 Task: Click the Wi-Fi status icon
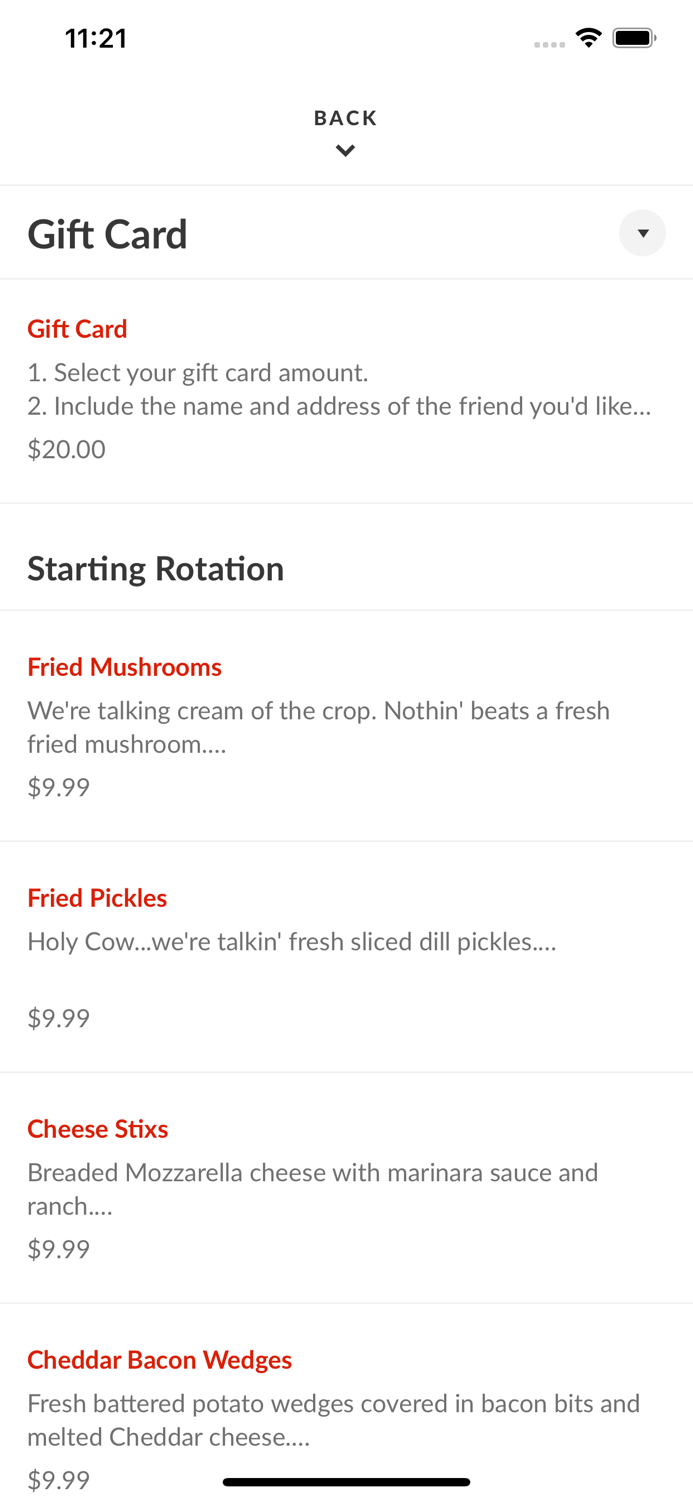coord(588,38)
